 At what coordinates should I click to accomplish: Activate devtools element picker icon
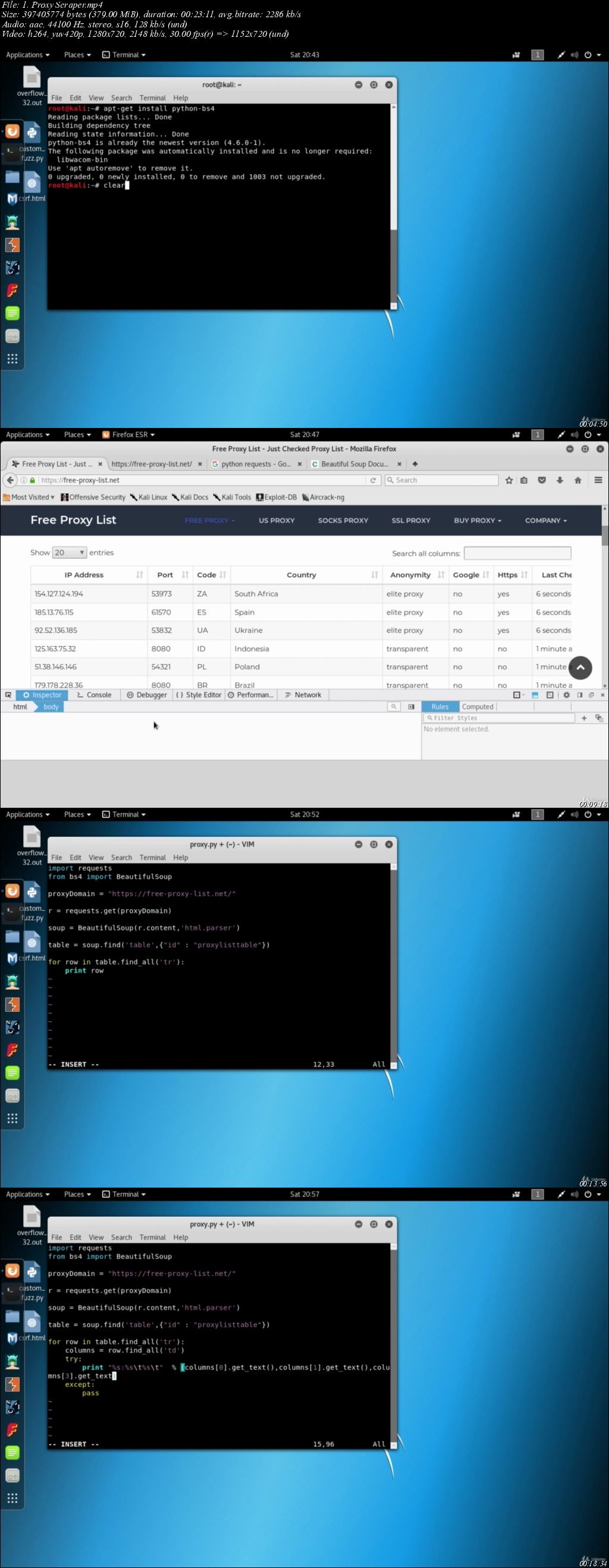8,694
